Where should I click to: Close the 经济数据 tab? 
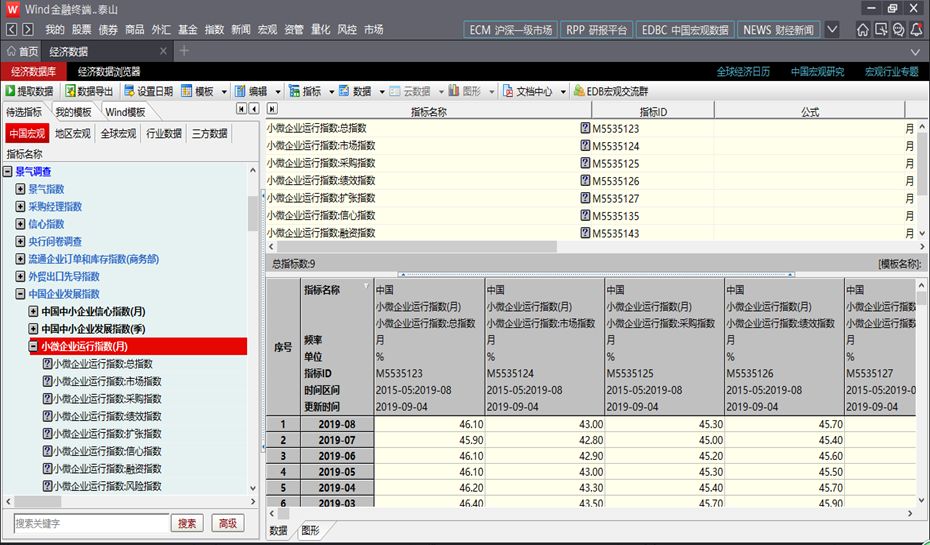[x=163, y=52]
